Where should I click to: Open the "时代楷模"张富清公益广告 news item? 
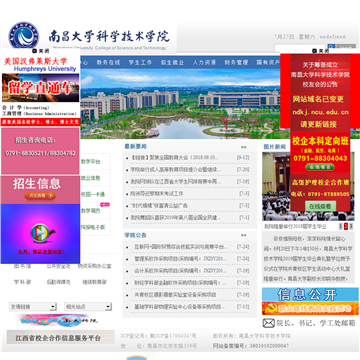point(159,206)
